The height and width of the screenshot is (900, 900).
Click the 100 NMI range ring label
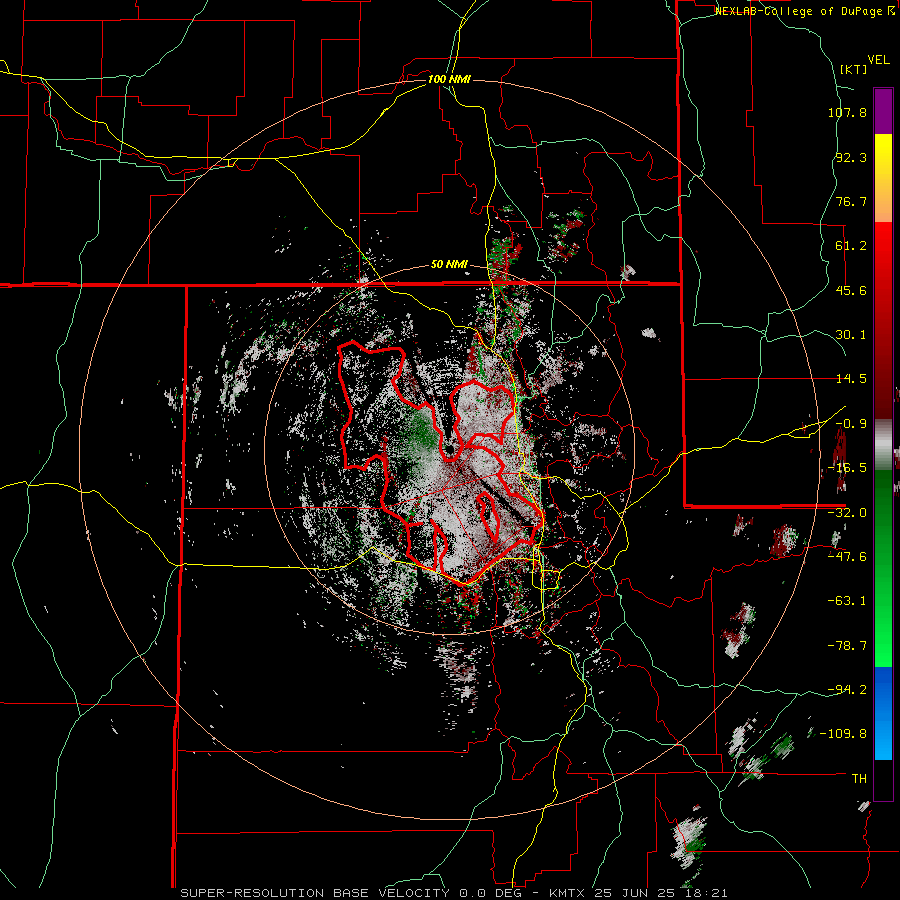[x=449, y=79]
